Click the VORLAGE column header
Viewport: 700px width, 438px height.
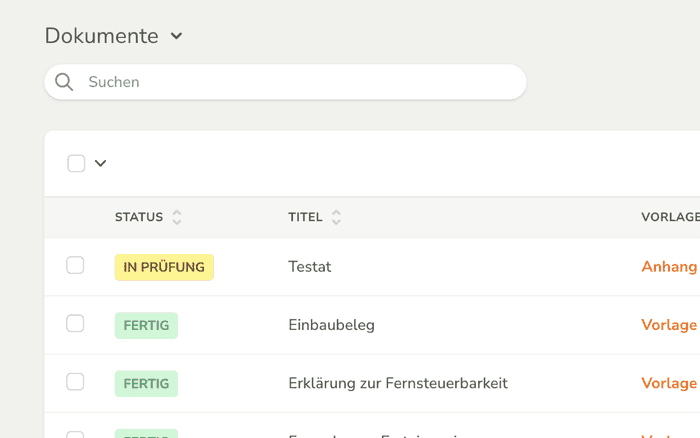click(x=671, y=217)
